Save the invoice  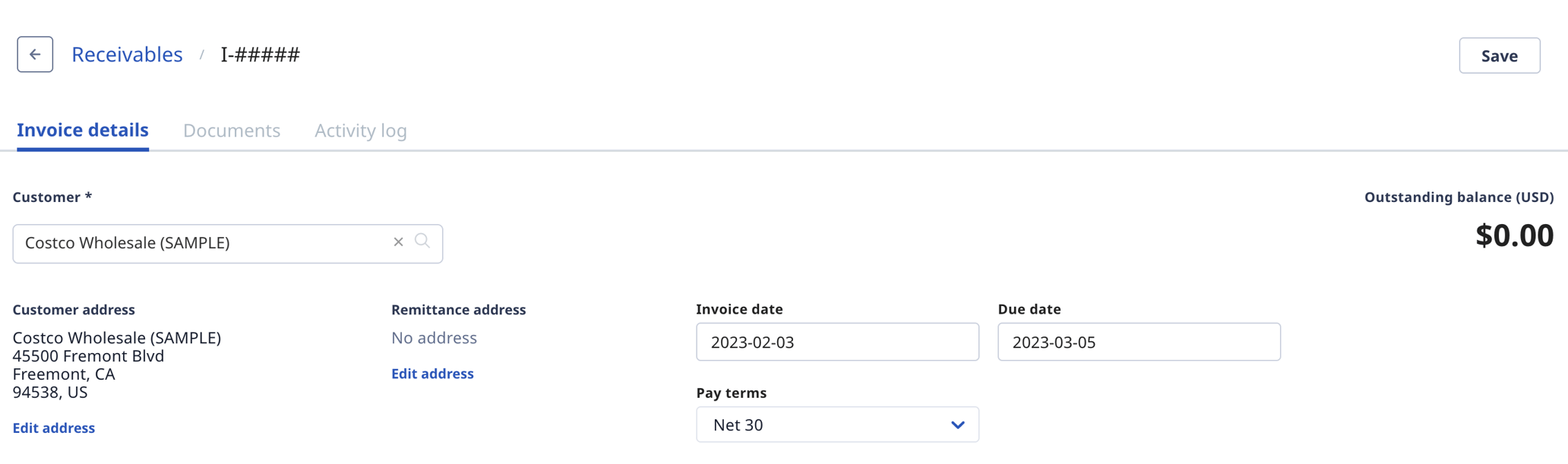[1499, 55]
